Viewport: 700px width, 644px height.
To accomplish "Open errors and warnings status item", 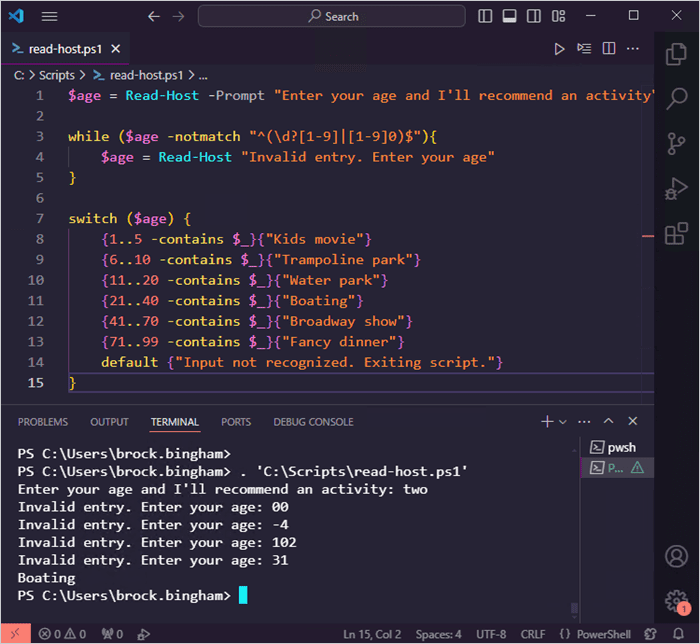I will [x=62, y=634].
